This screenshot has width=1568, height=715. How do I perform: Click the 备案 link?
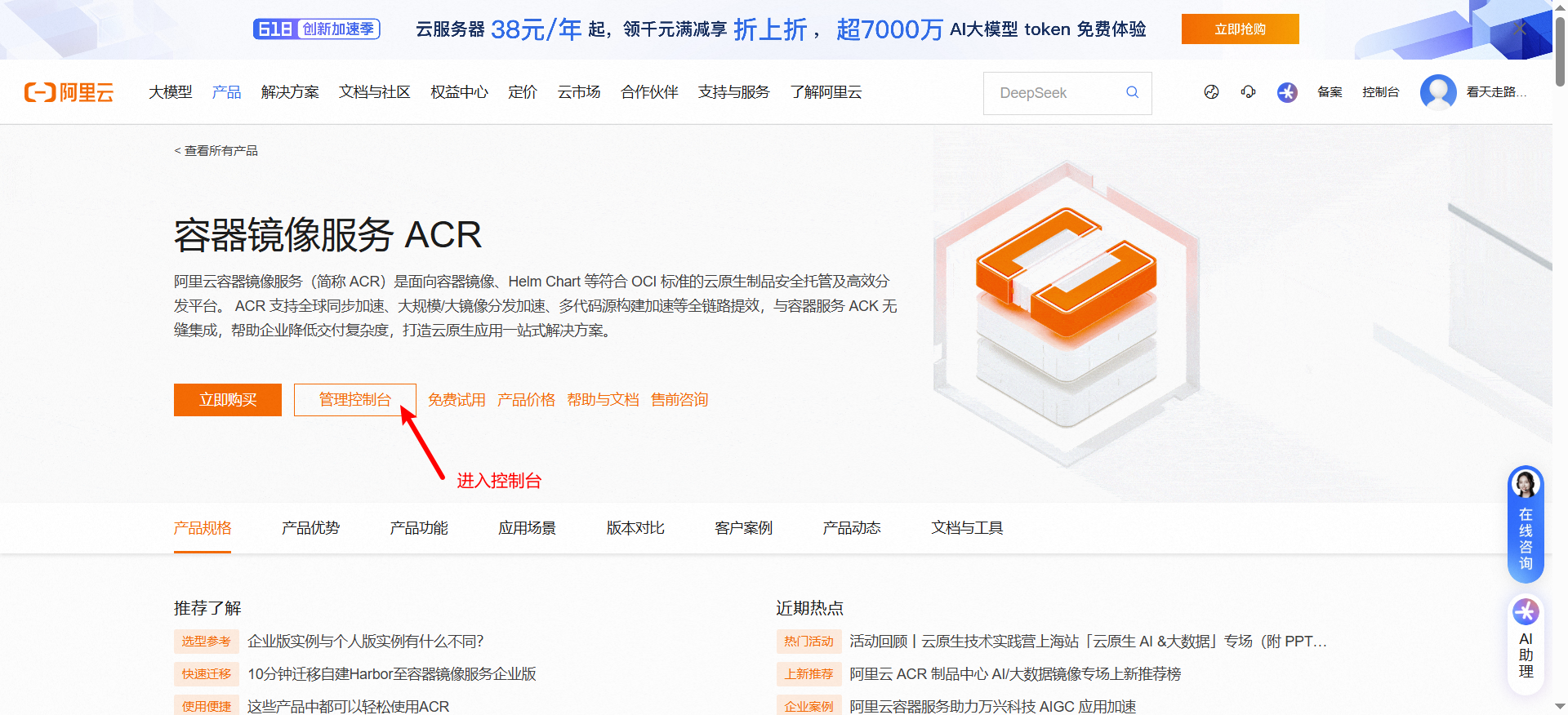click(x=1330, y=92)
